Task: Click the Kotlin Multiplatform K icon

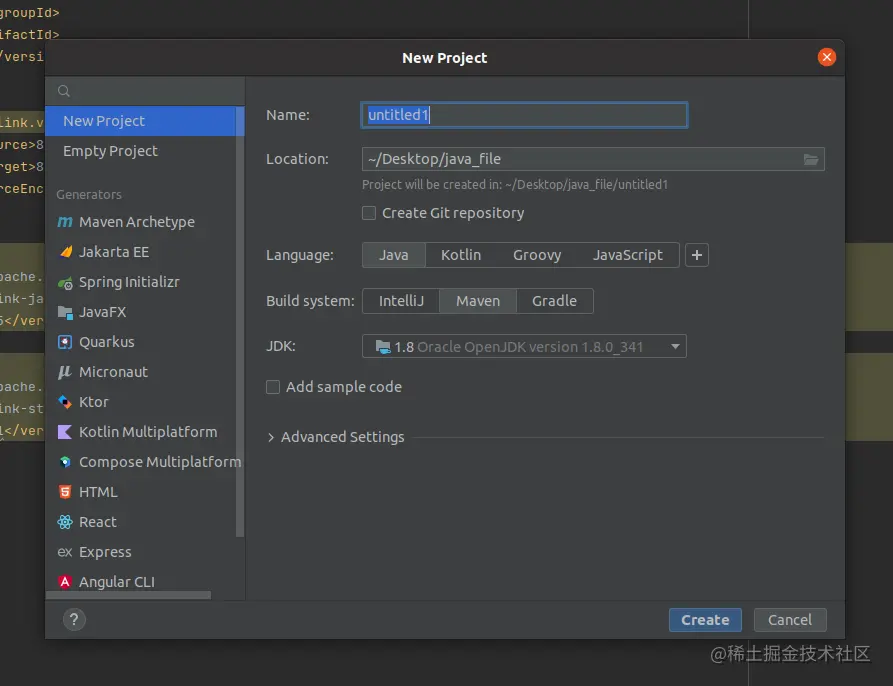Action: 65,432
